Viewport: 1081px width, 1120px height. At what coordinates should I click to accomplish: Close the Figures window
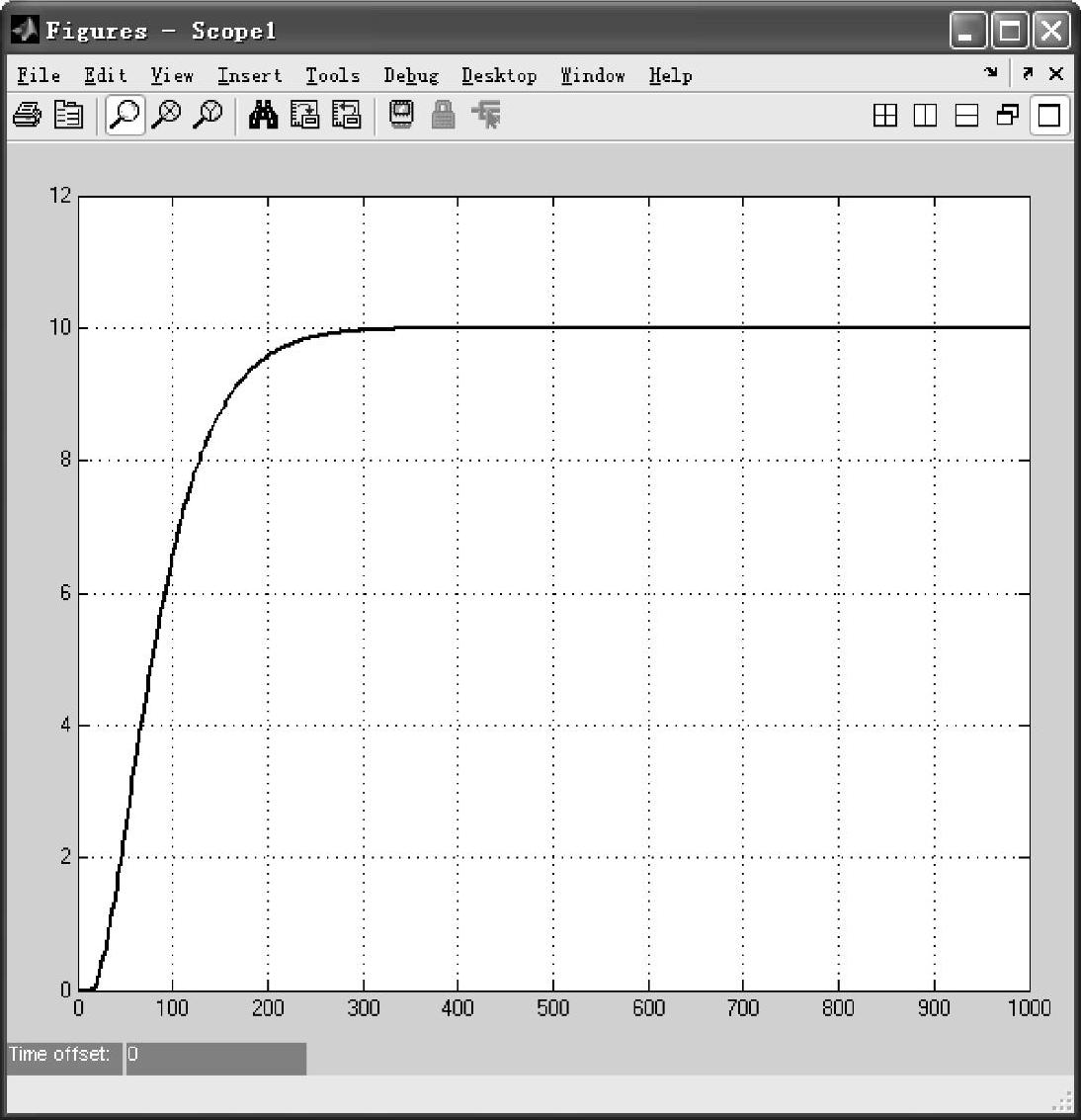(1051, 31)
